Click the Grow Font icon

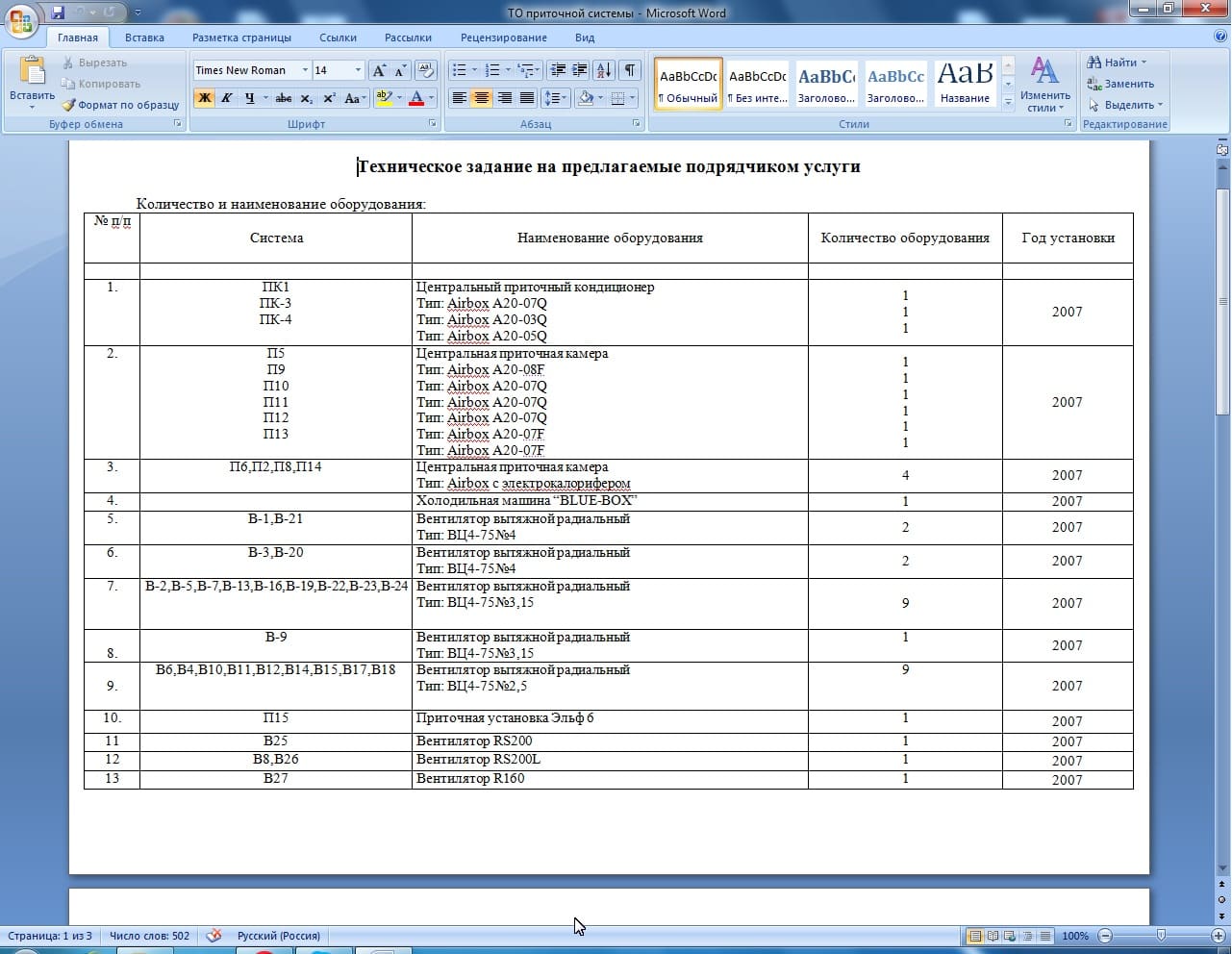pos(379,70)
